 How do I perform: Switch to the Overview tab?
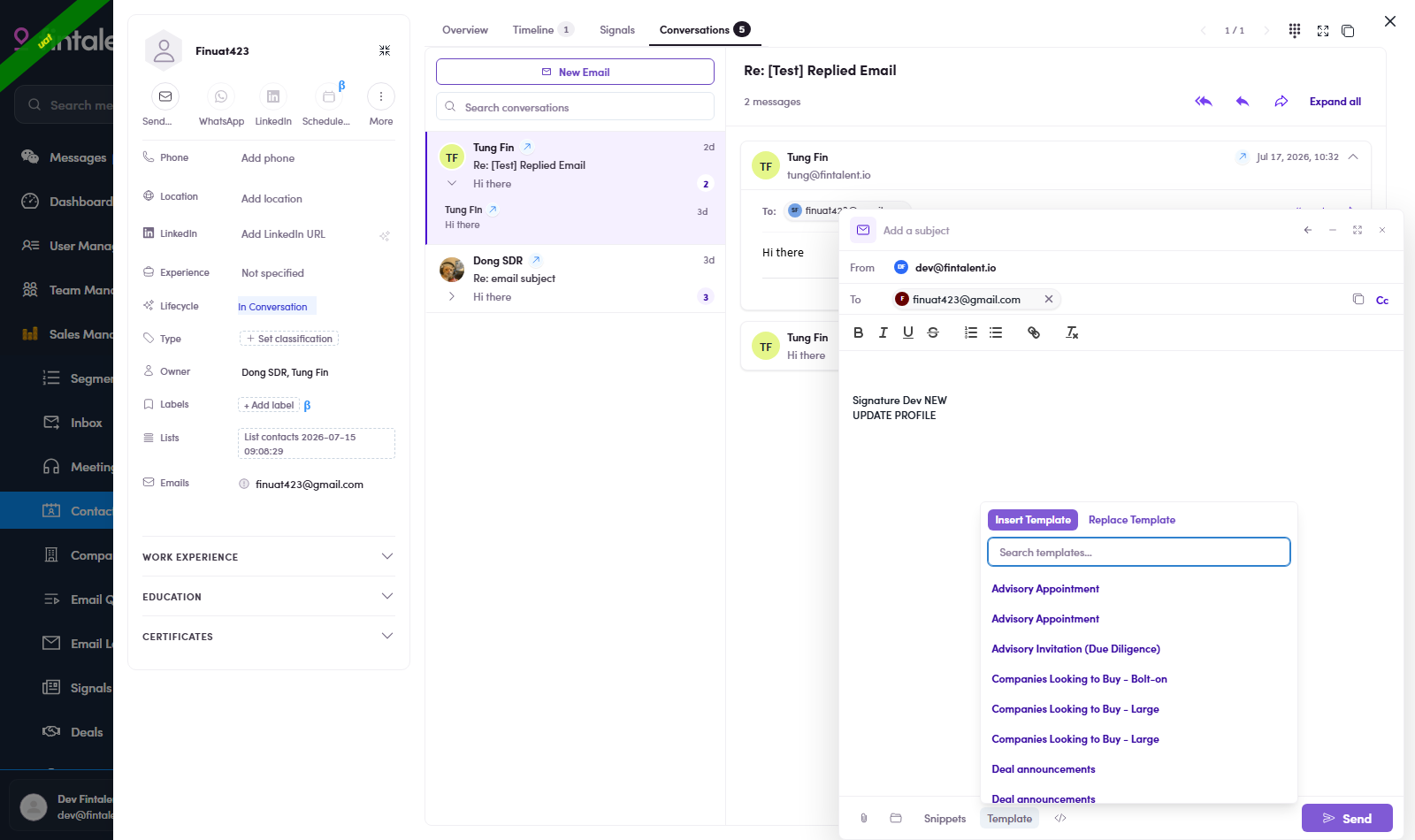point(465,30)
